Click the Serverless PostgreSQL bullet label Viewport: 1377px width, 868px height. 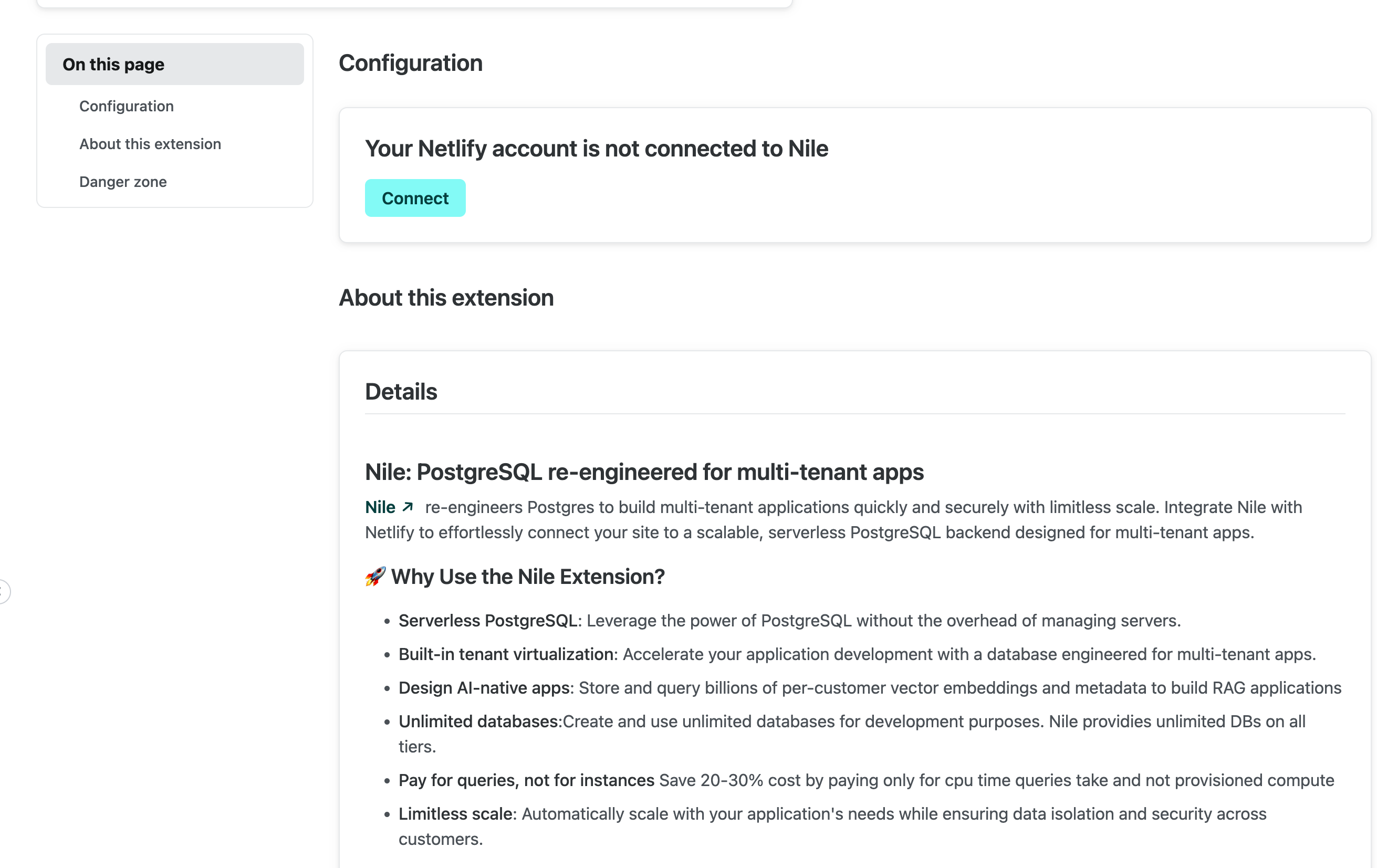coord(487,620)
